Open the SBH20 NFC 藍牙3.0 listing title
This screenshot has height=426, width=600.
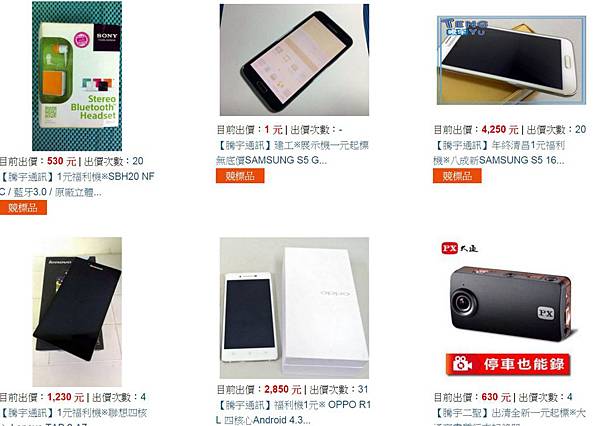77,184
